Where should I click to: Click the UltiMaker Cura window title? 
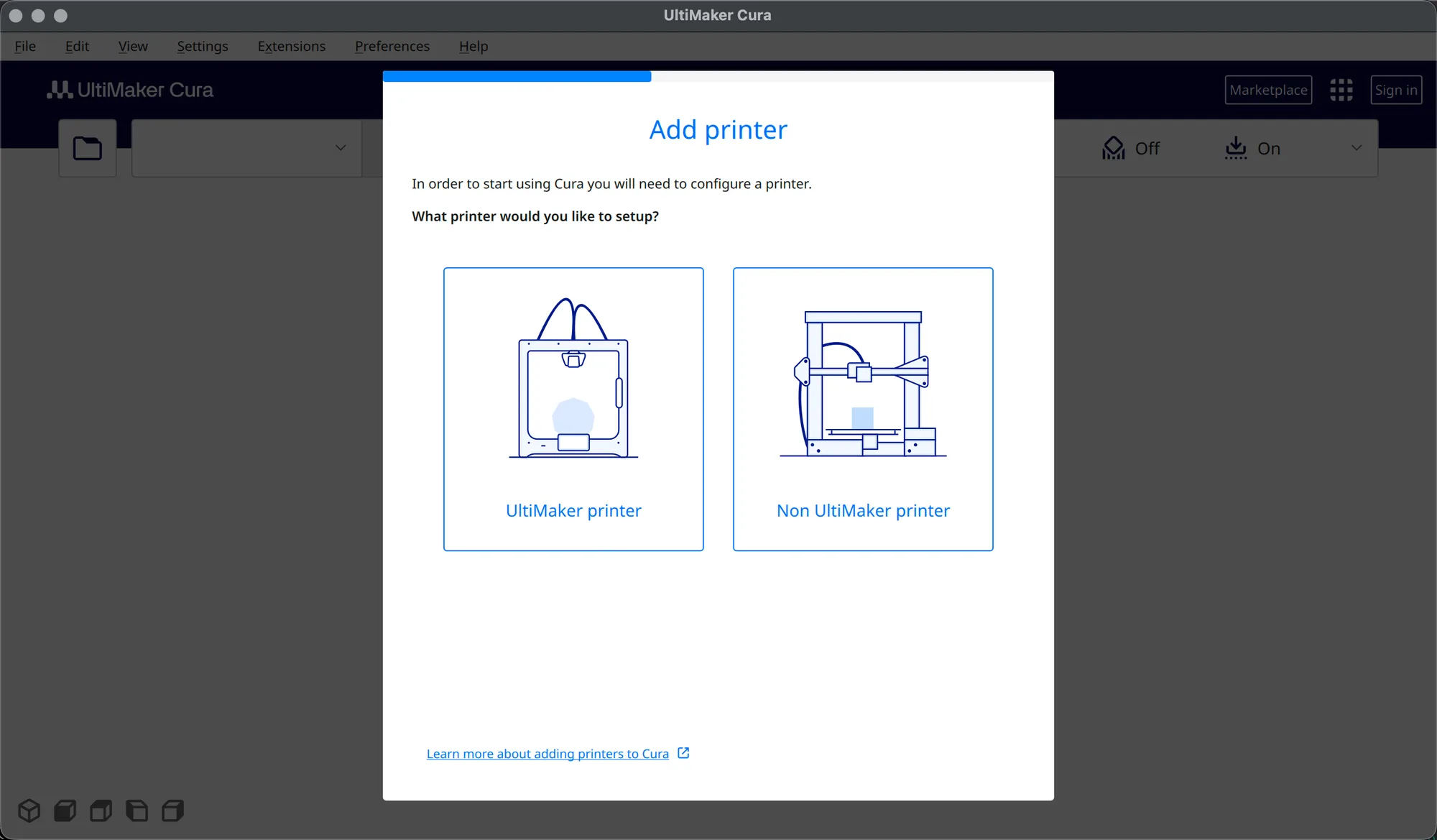[718, 15]
